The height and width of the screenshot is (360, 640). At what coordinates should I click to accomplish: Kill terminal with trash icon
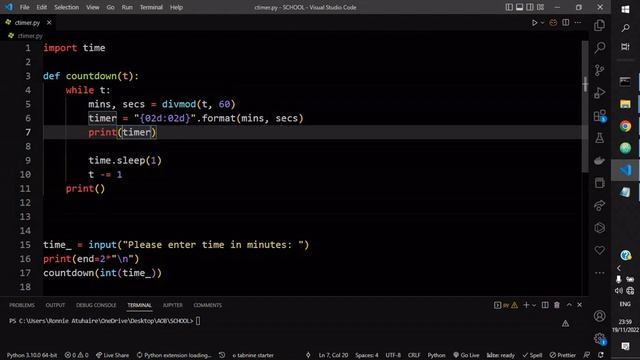pos(557,305)
